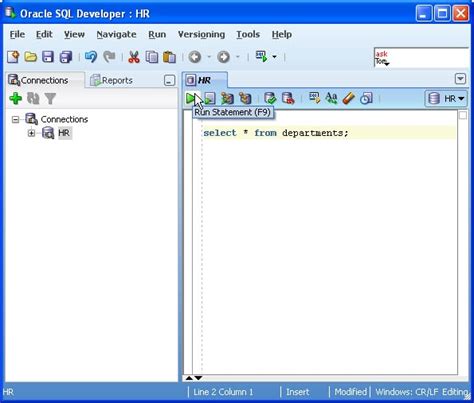Open the Edit menu
The width and height of the screenshot is (474, 403).
pos(44,34)
